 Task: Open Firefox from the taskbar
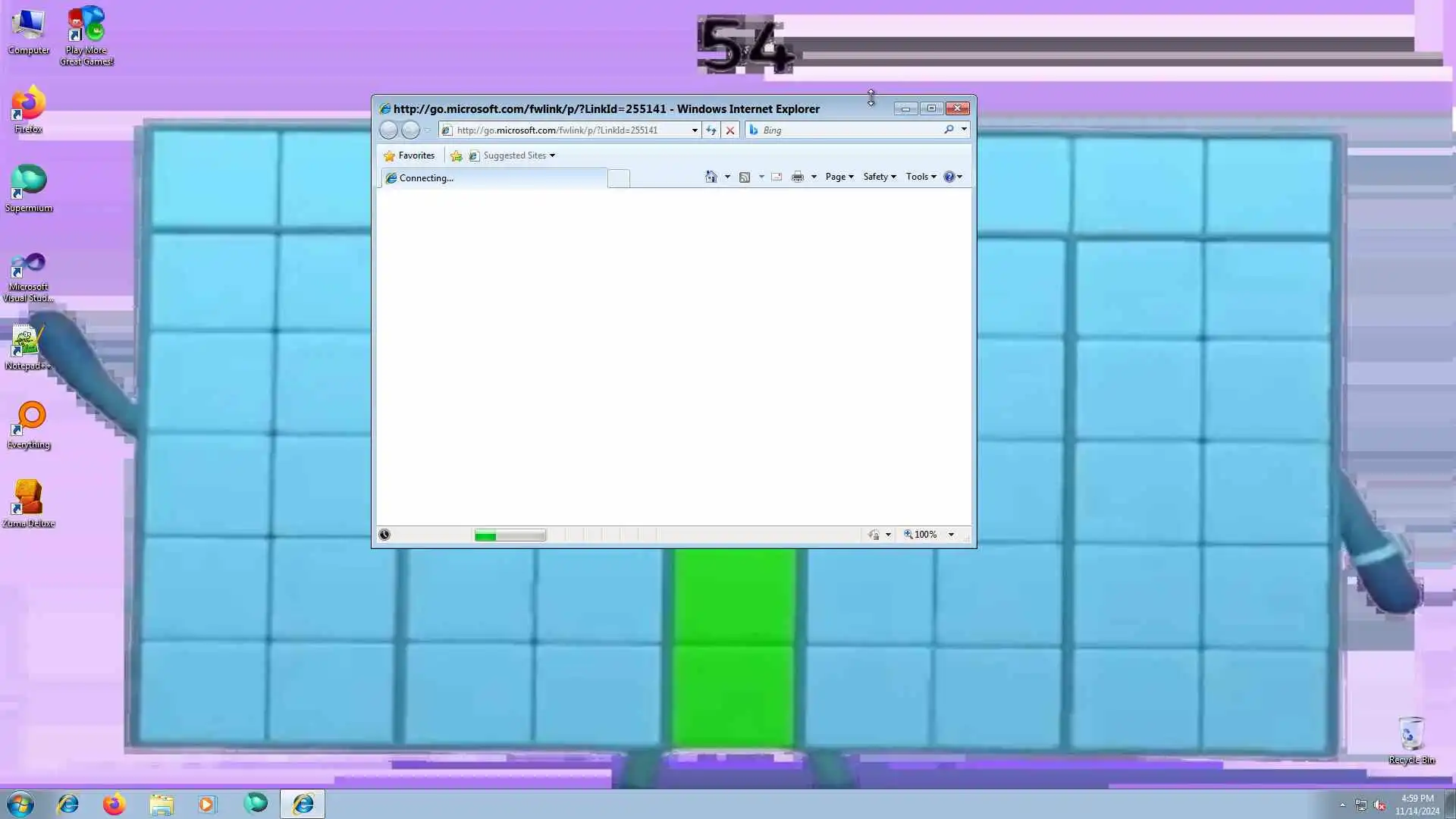click(x=114, y=804)
